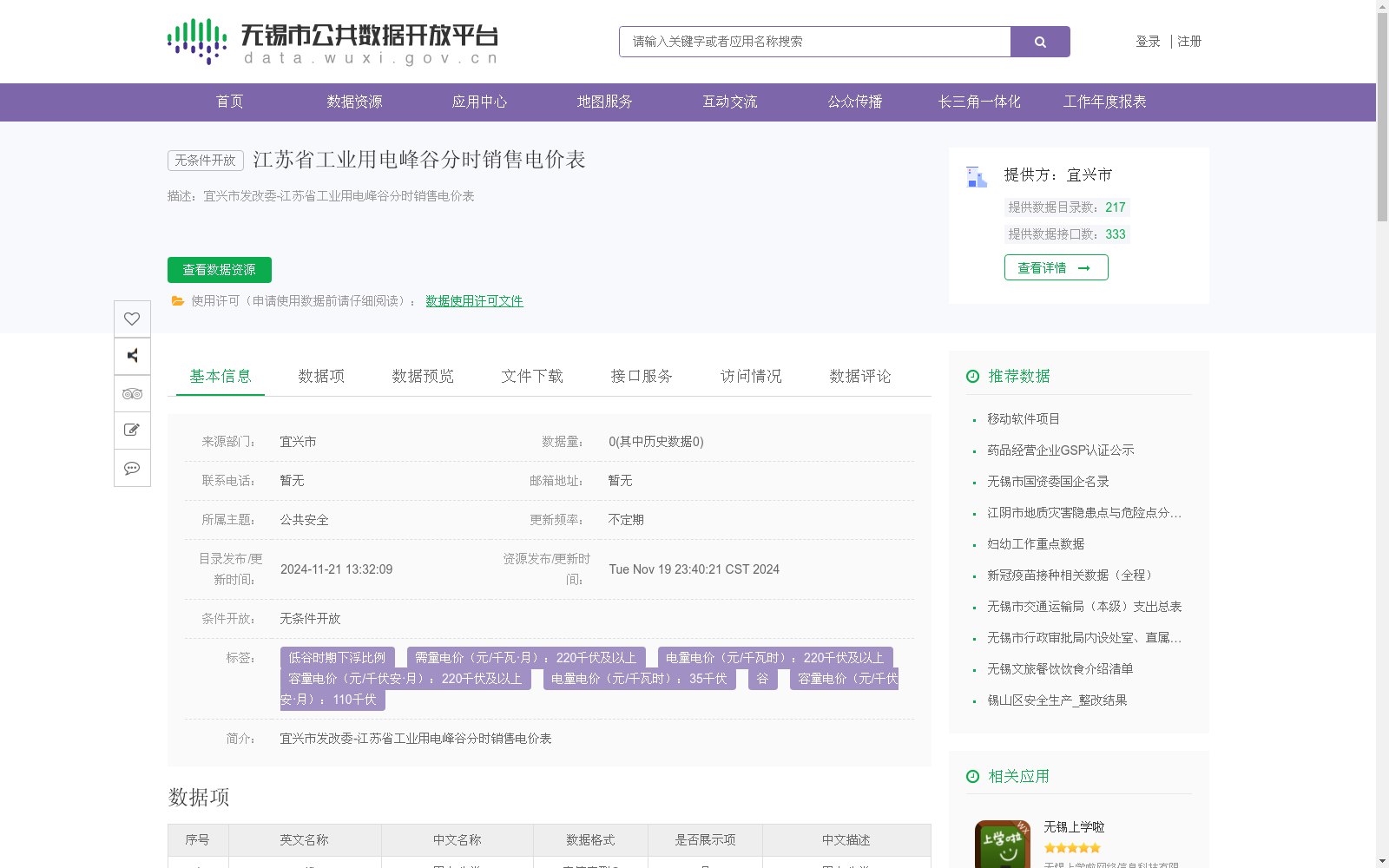This screenshot has width=1389, height=868.
Task: Open recommended item 无锡市交通运输局（本级）支出总表
Action: (x=1084, y=606)
